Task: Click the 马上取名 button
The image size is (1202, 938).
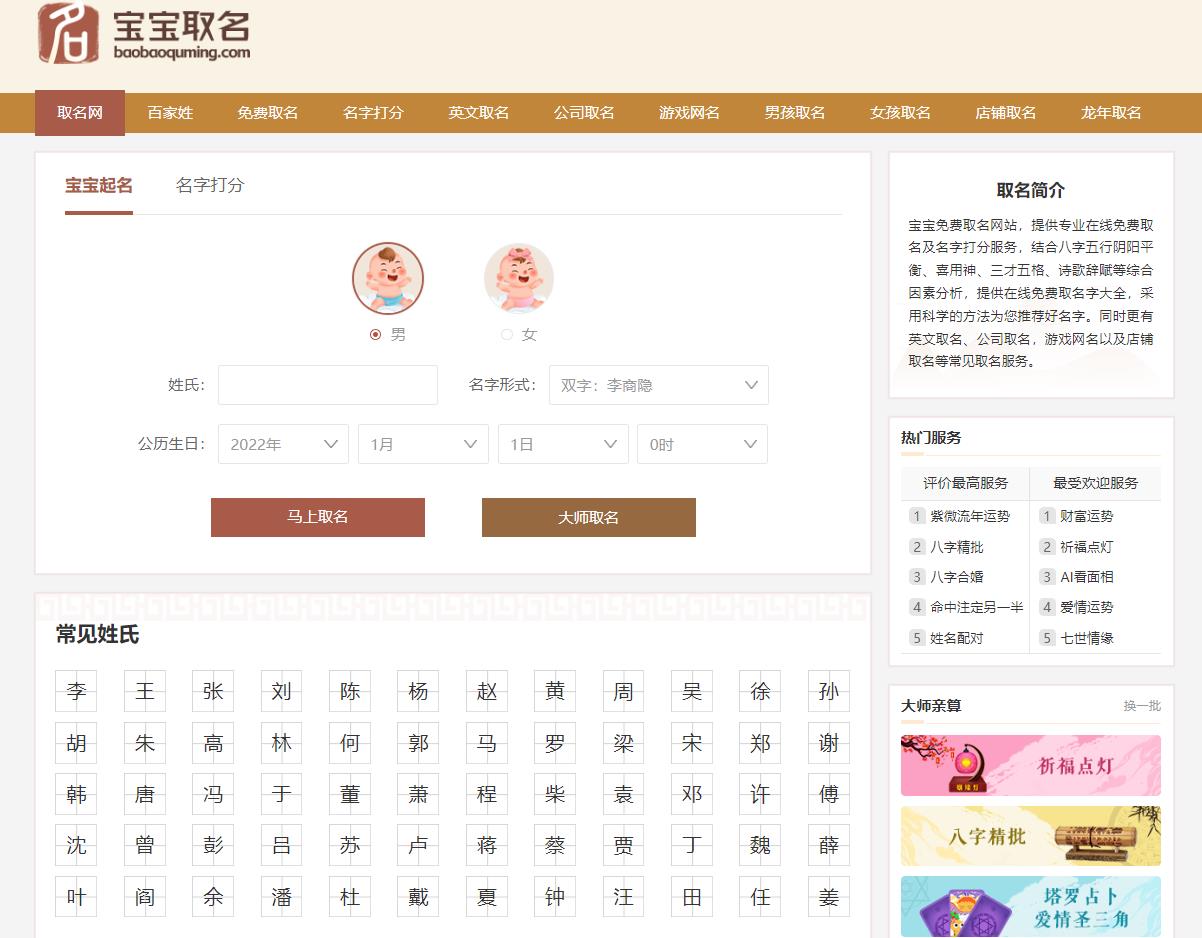Action: [x=317, y=517]
